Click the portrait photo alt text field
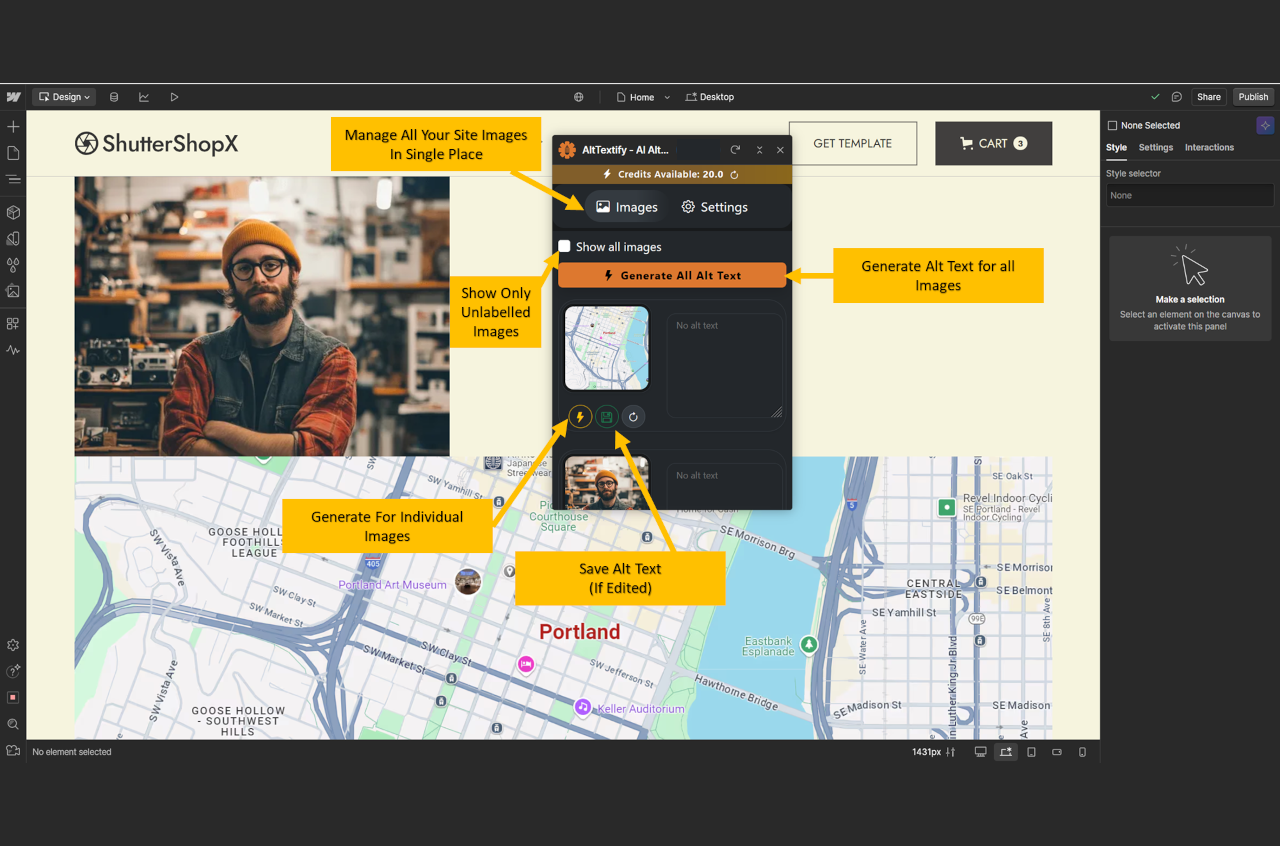Screen dimensions: 1280x846 point(725,486)
